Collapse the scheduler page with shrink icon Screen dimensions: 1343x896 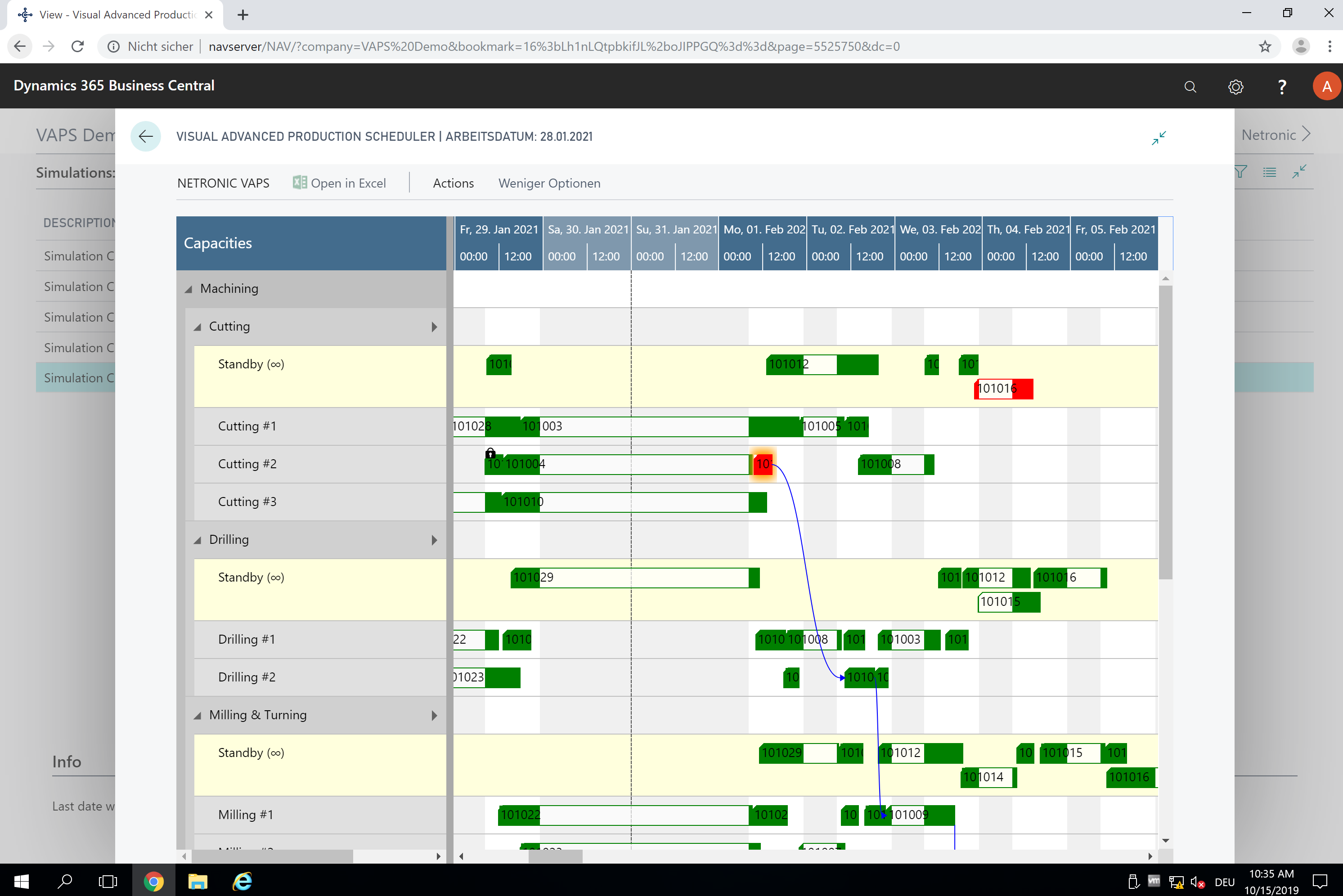click(x=1159, y=138)
